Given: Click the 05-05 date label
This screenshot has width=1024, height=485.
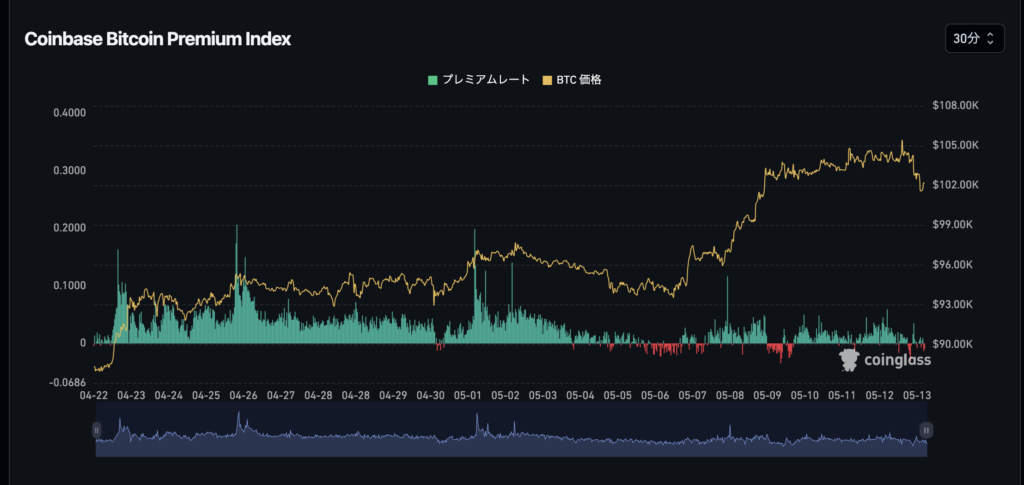Looking at the screenshot, I should [x=617, y=395].
